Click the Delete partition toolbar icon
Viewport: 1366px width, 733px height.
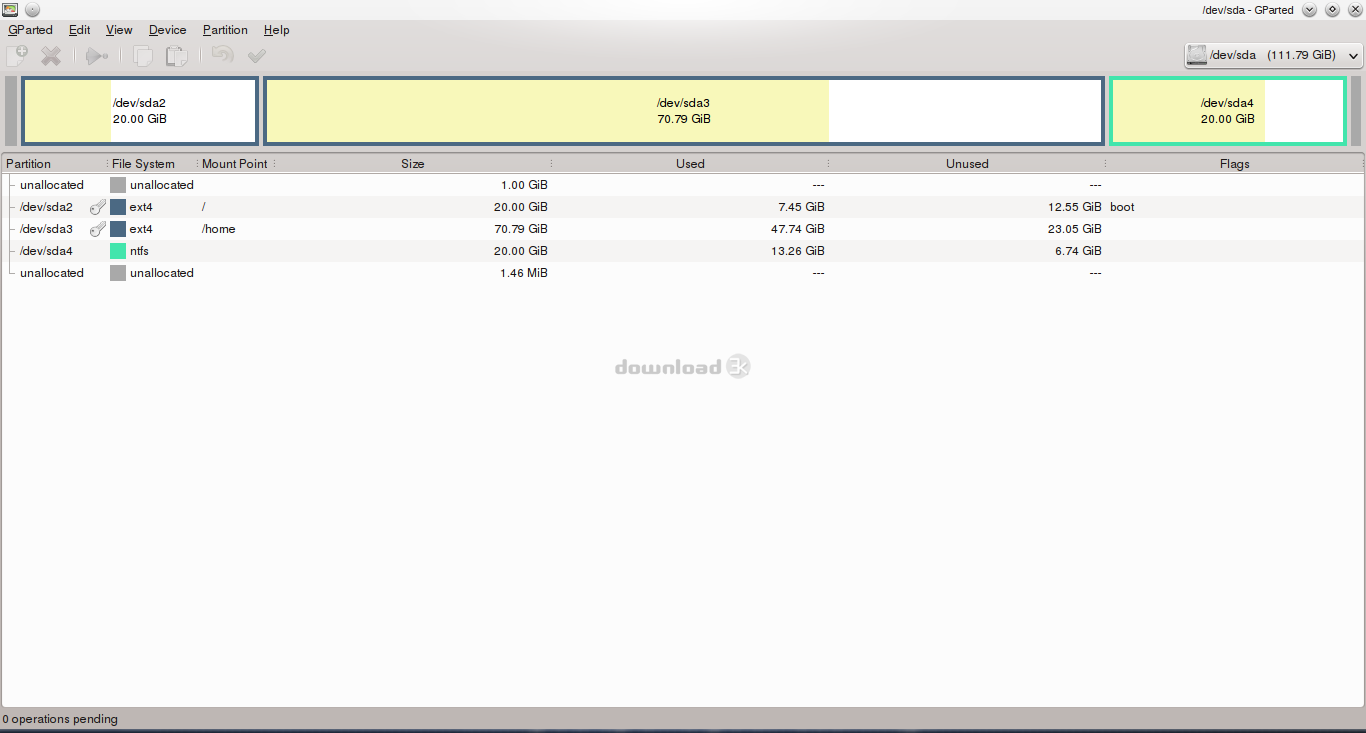[x=51, y=56]
